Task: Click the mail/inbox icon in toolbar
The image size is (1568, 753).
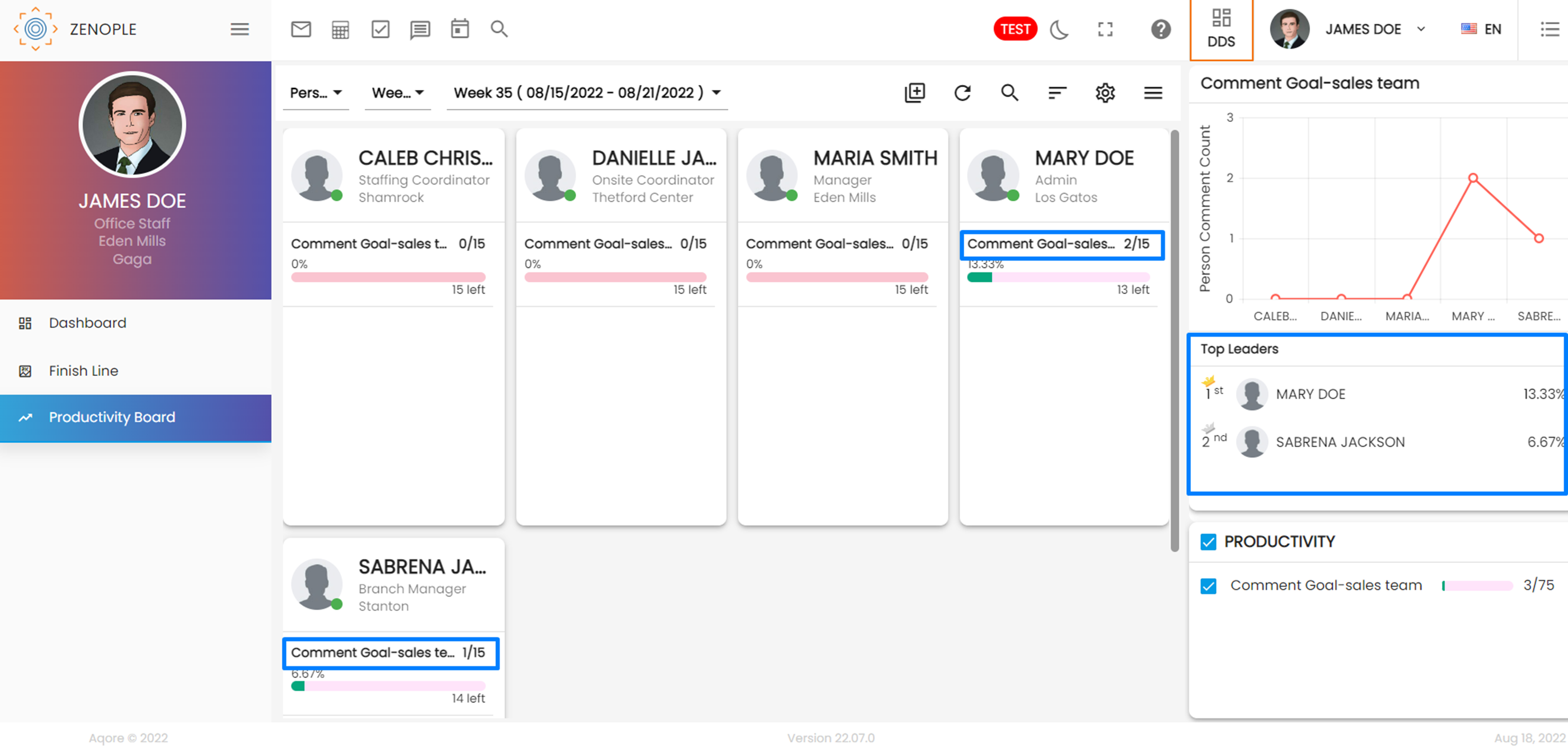Action: (x=301, y=29)
